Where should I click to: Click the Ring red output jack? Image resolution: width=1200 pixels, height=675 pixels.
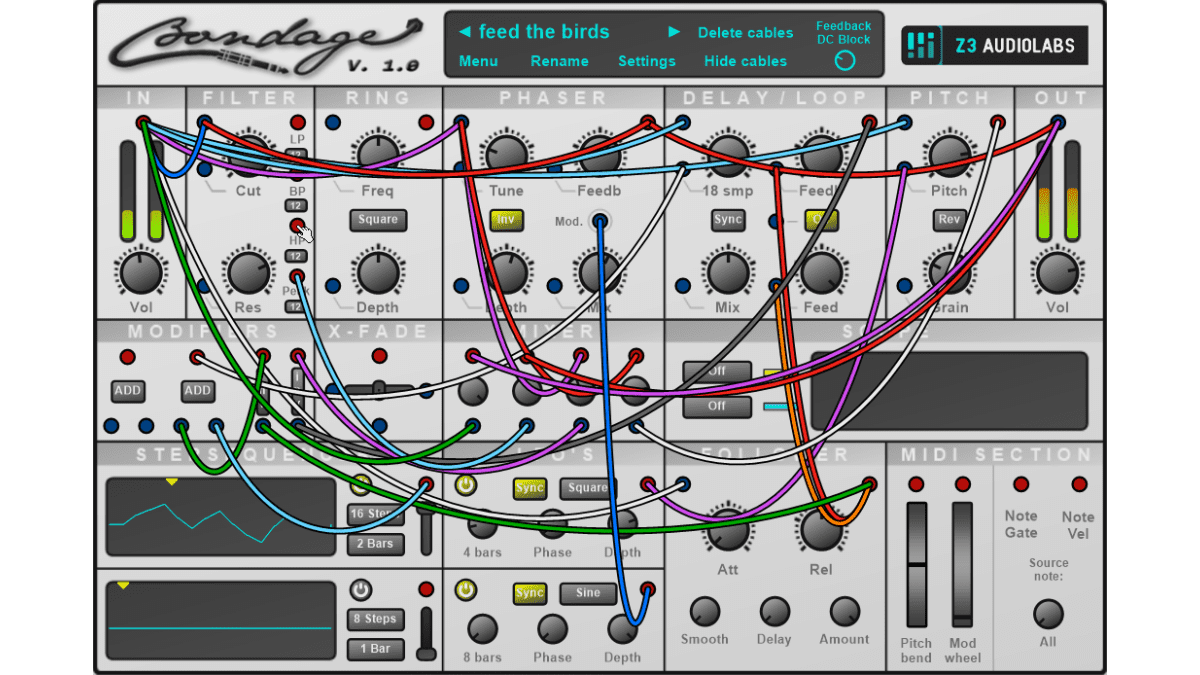pyautogui.click(x=426, y=123)
